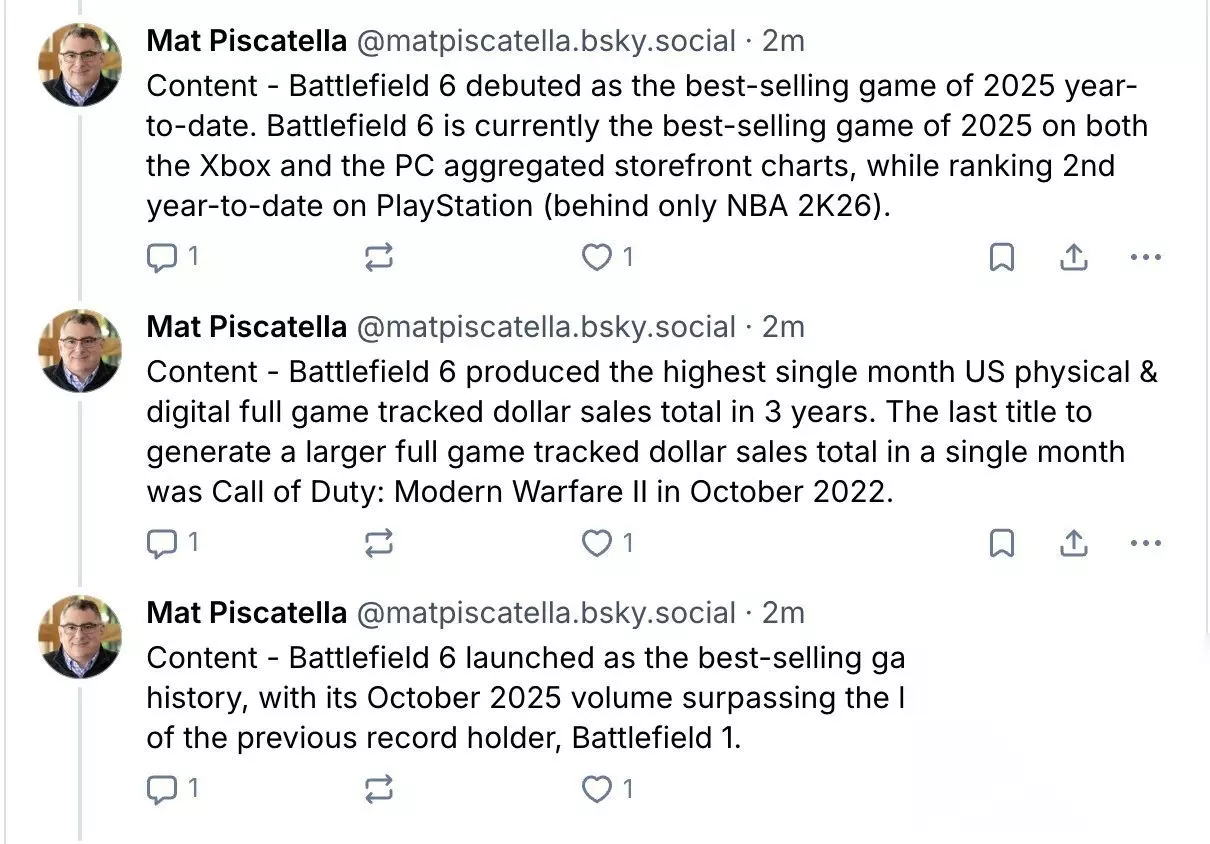Like the post mentioning NBA 2K26
This screenshot has height=844, width=1210.
tap(597, 258)
